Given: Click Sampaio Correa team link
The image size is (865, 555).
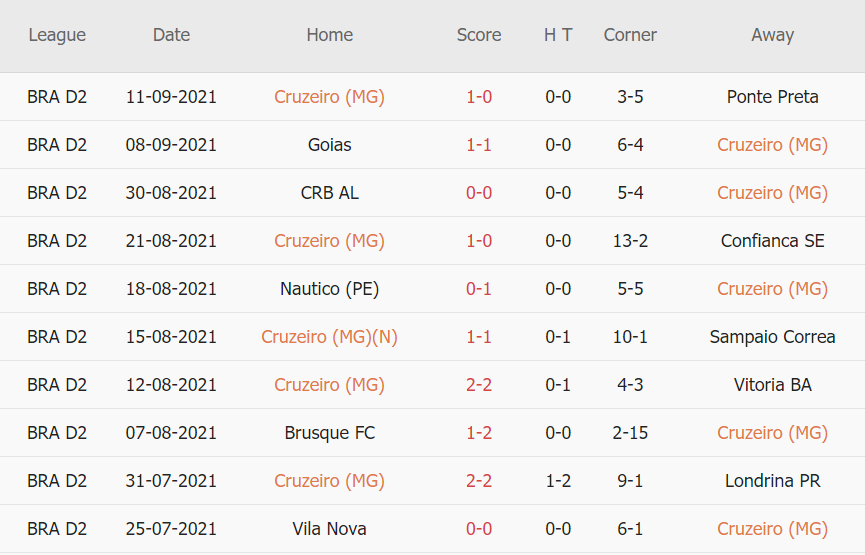Looking at the screenshot, I should (x=772, y=337).
